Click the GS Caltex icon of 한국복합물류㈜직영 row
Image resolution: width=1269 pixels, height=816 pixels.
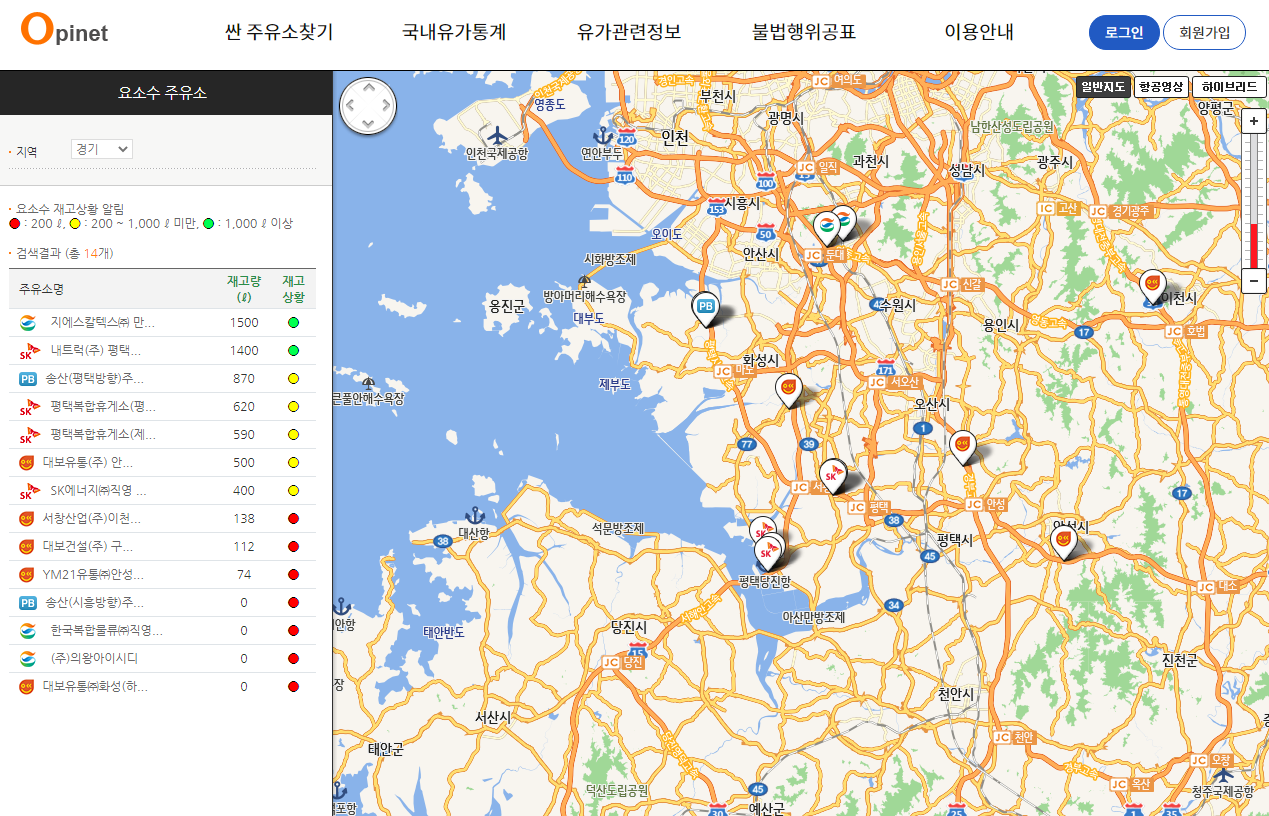tap(27, 631)
